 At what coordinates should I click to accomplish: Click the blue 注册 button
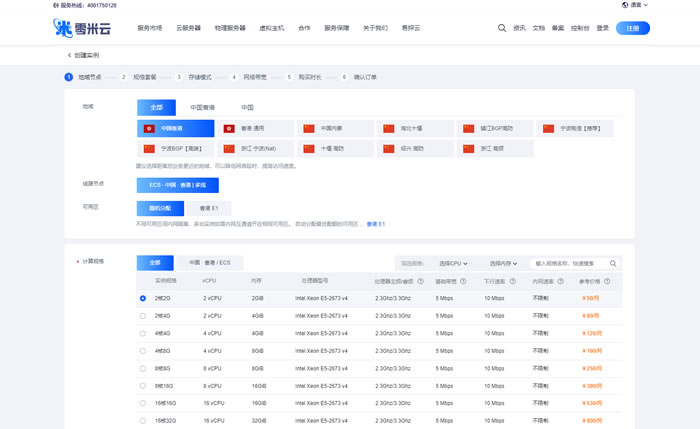[x=632, y=28]
